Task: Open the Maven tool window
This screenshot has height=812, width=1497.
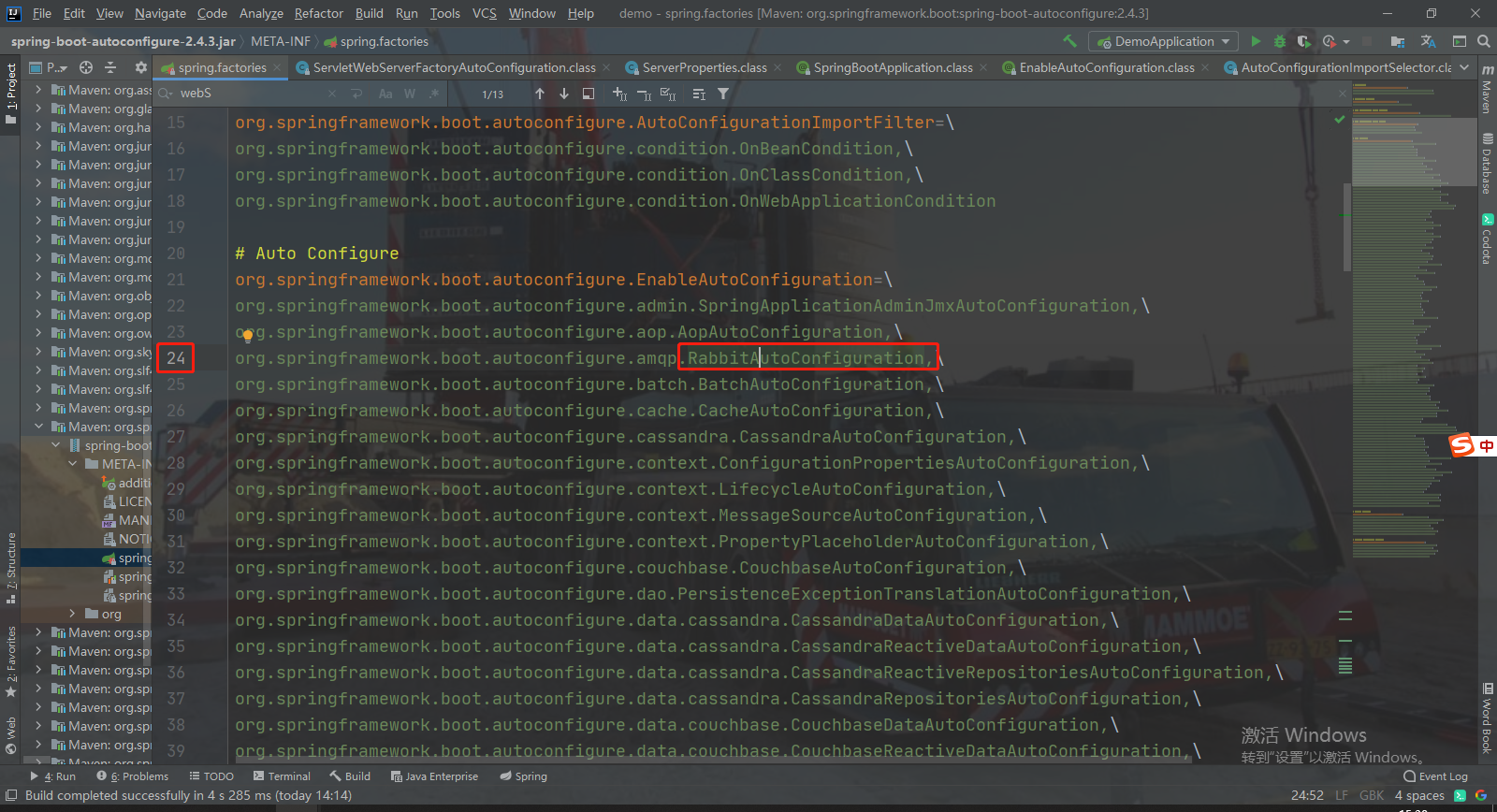Action: pos(1487,90)
